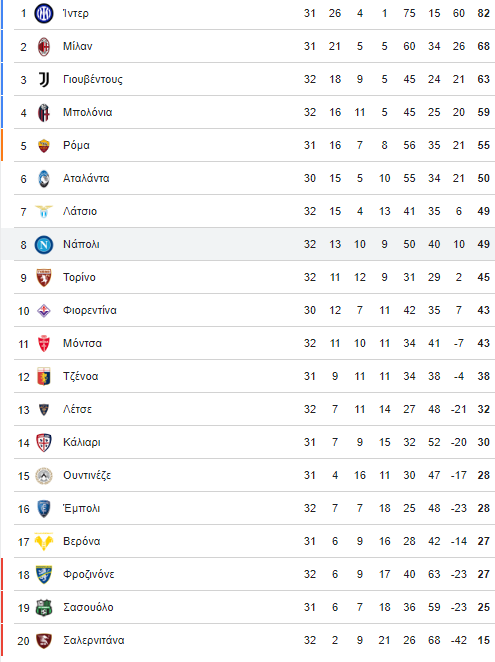Click the Bologna crest icon
This screenshot has height=662, width=495.
(x=44, y=112)
